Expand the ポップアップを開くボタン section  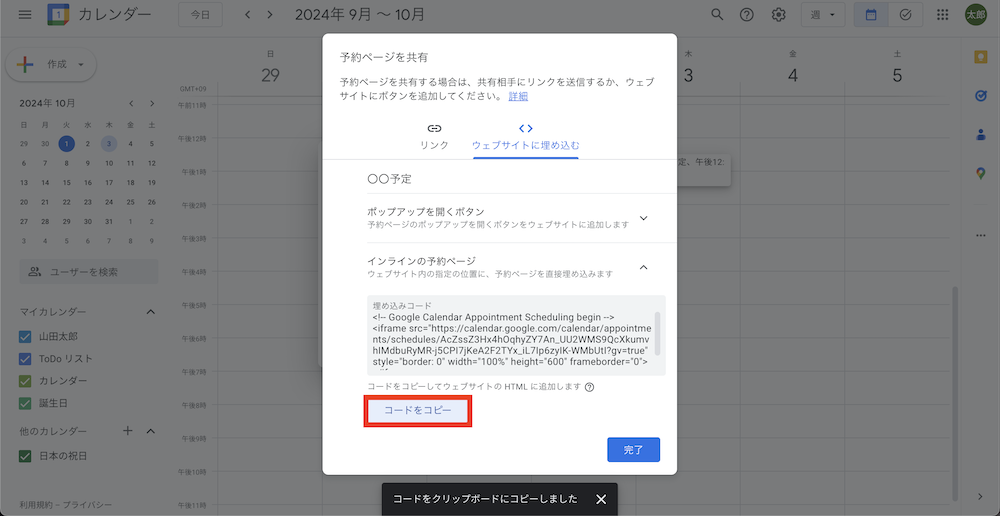click(643, 218)
